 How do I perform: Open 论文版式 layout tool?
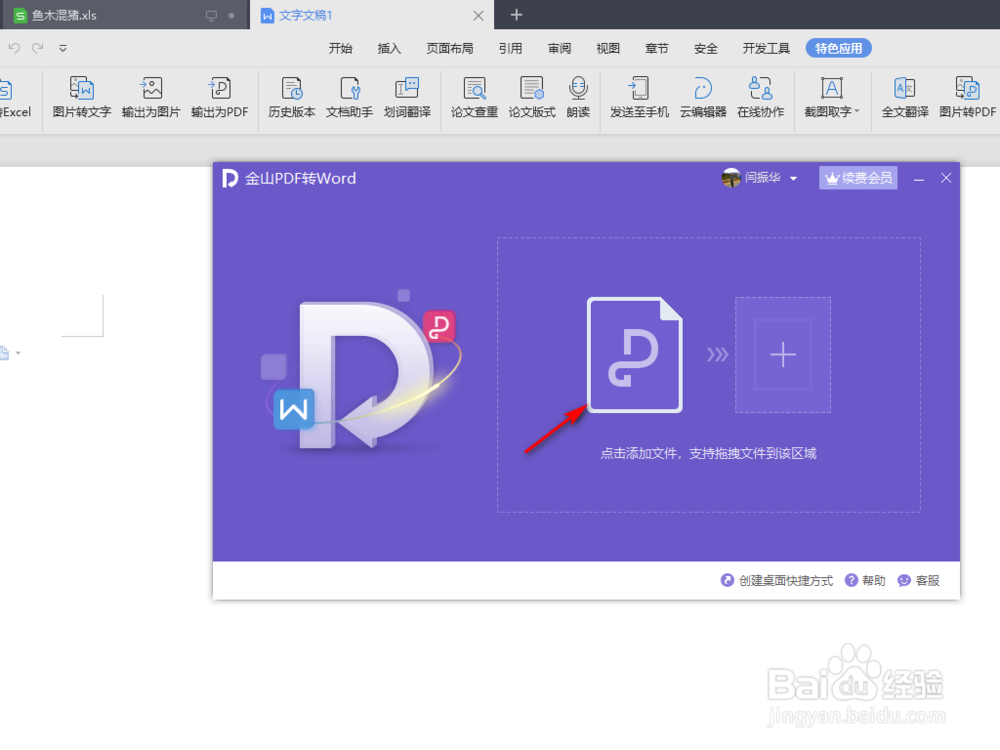[x=532, y=97]
